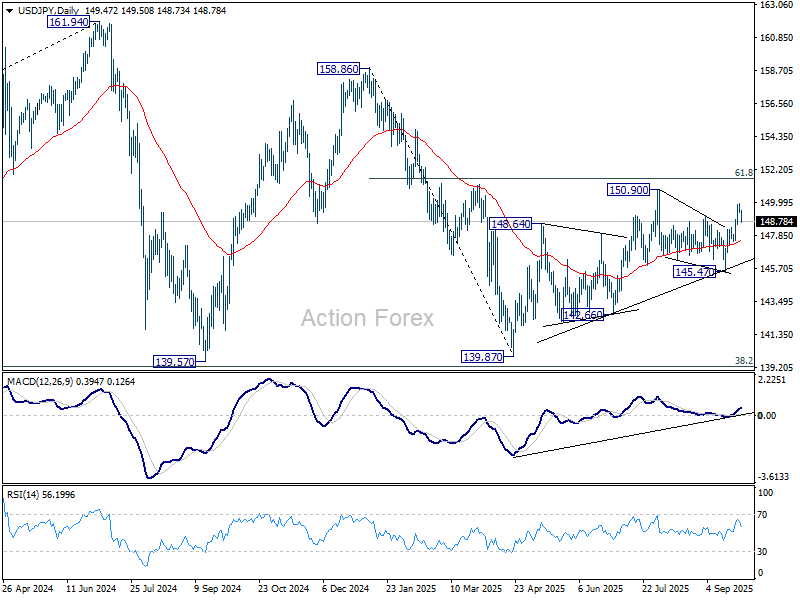Viewport: 800px width, 600px height.
Task: Select the 61.8 Fibonacci level line
Action: [561, 178]
